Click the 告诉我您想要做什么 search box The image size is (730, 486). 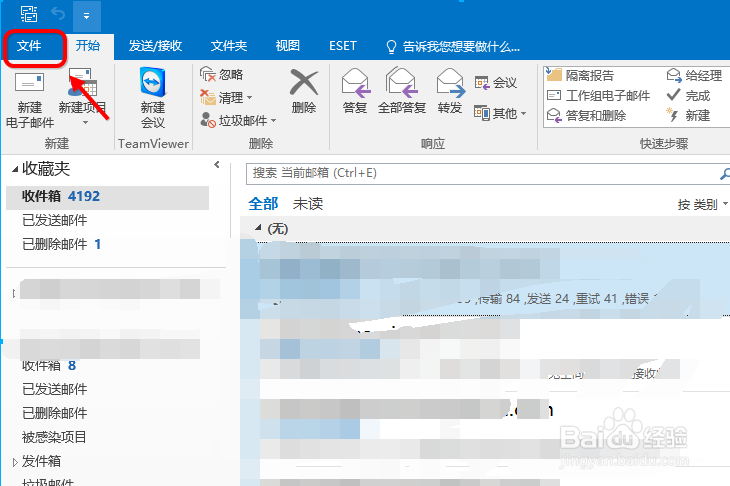click(453, 47)
